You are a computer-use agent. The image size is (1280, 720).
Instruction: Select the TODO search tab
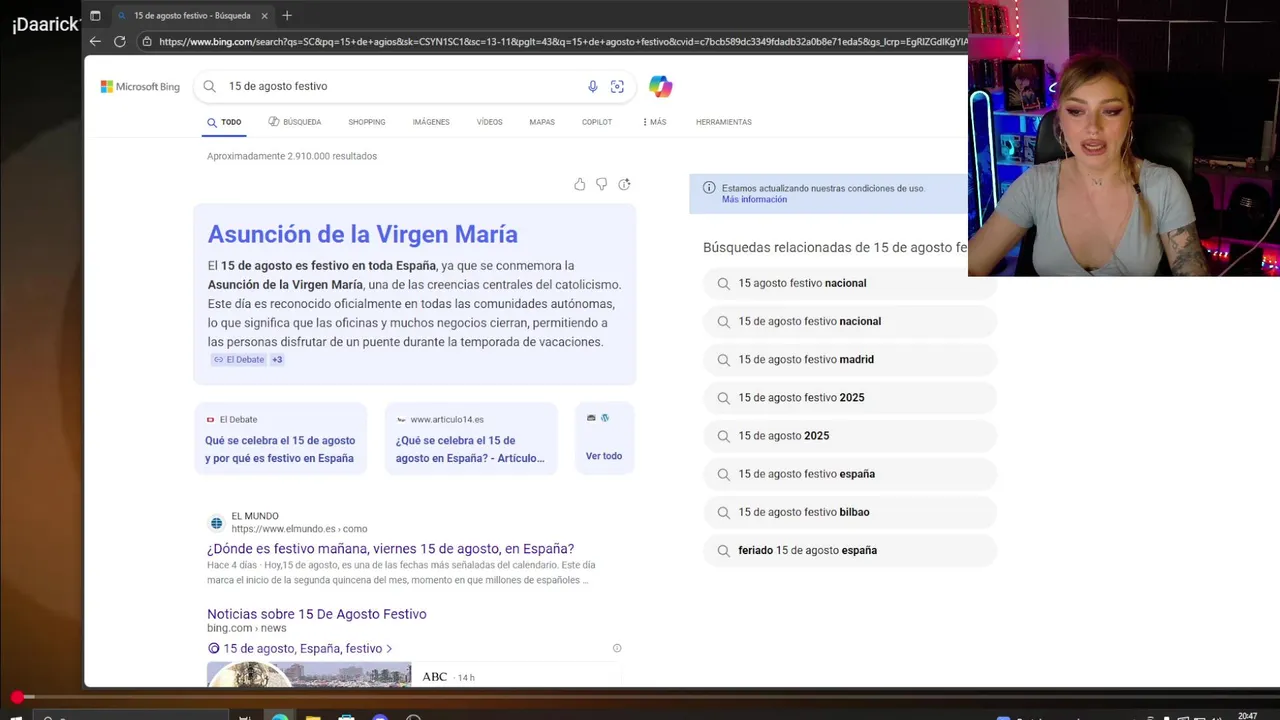(x=224, y=122)
